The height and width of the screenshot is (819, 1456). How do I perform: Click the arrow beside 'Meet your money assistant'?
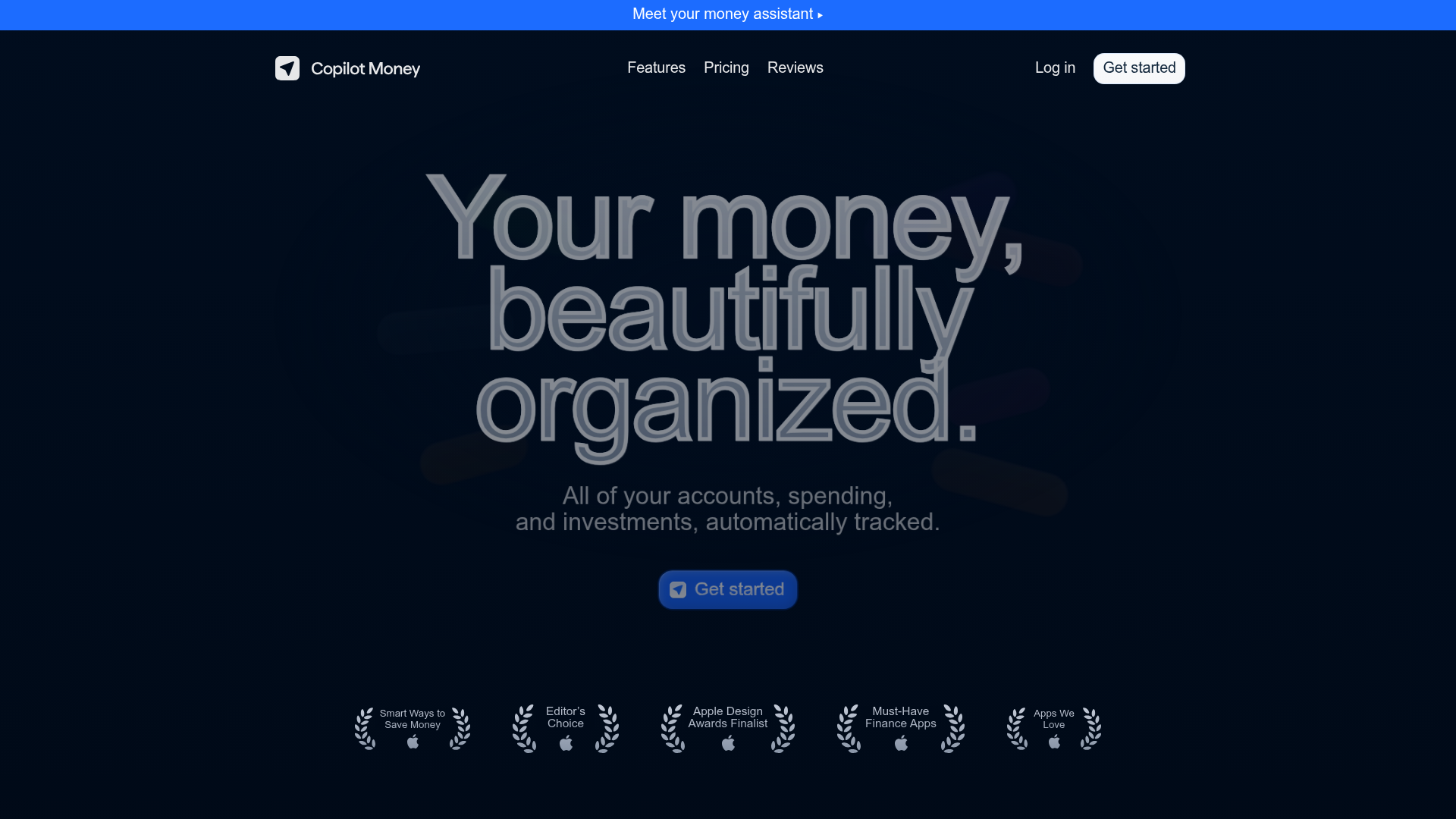pyautogui.click(x=820, y=15)
